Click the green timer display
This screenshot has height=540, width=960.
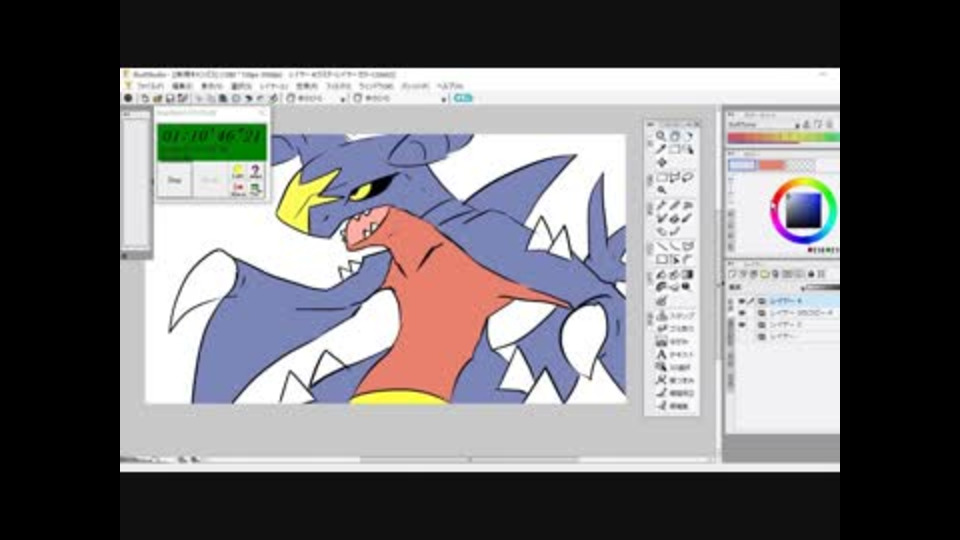(x=212, y=142)
